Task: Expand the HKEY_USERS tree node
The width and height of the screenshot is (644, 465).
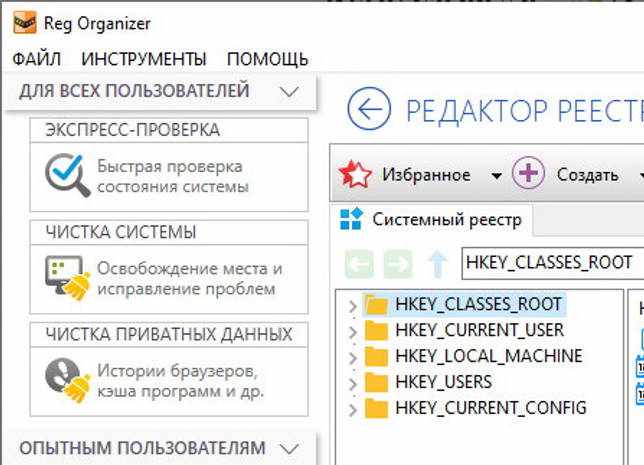Action: [x=352, y=384]
